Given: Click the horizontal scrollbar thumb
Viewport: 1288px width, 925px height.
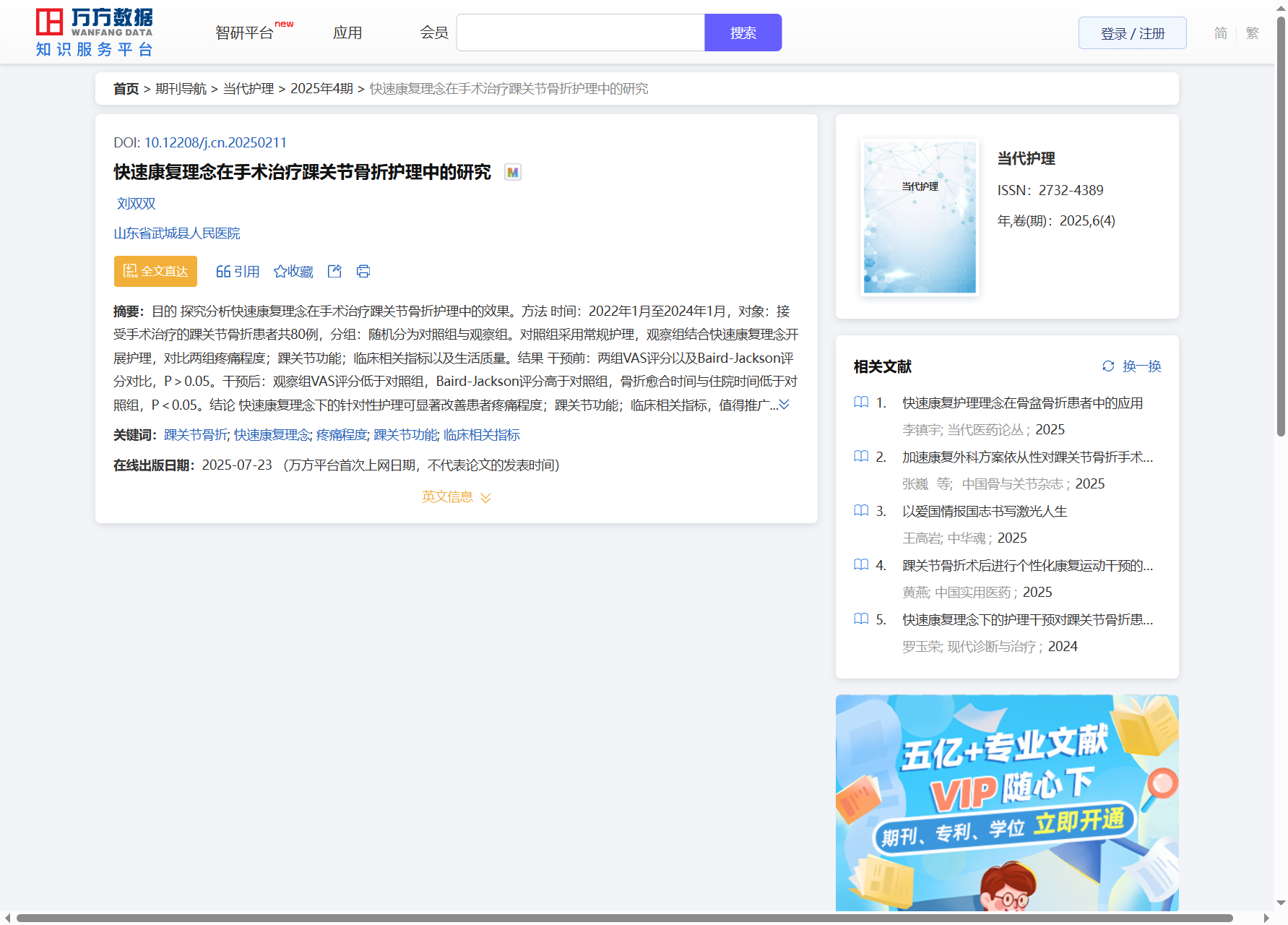Looking at the screenshot, I should (624, 918).
